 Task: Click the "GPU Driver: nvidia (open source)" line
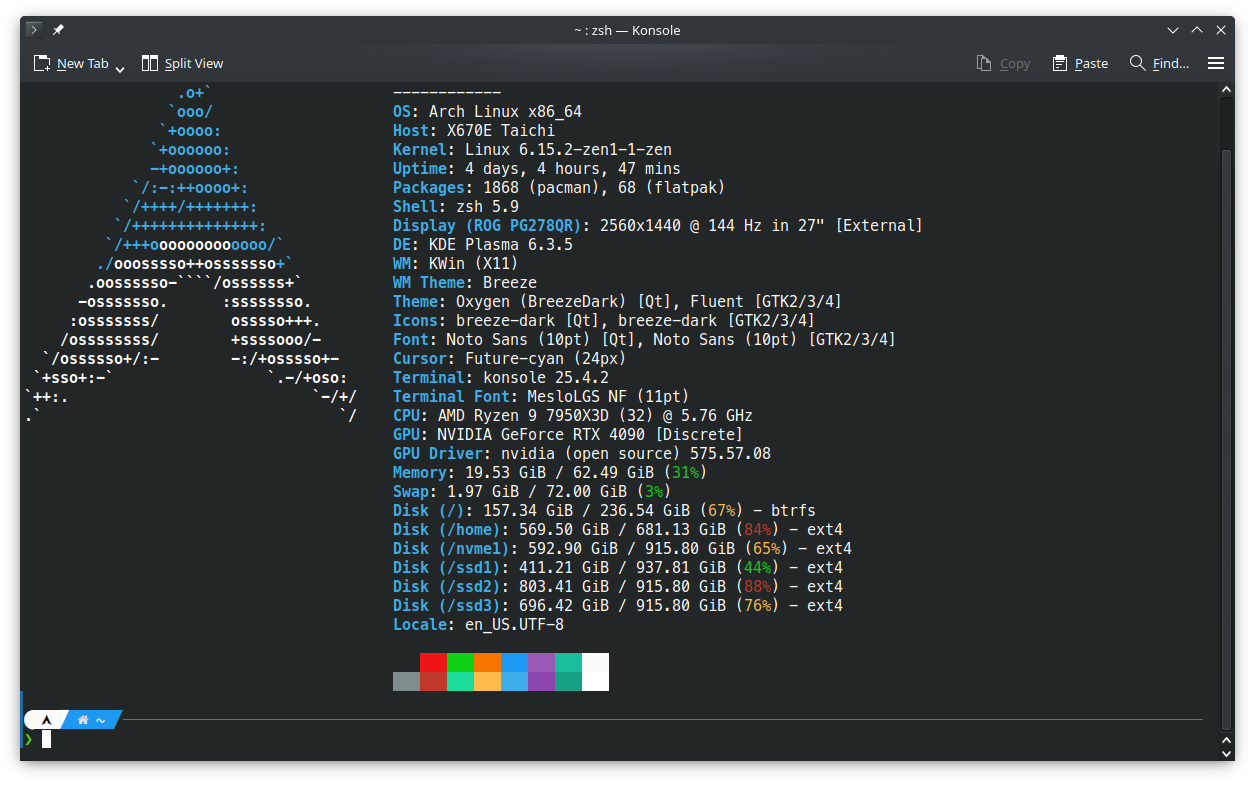click(x=582, y=453)
